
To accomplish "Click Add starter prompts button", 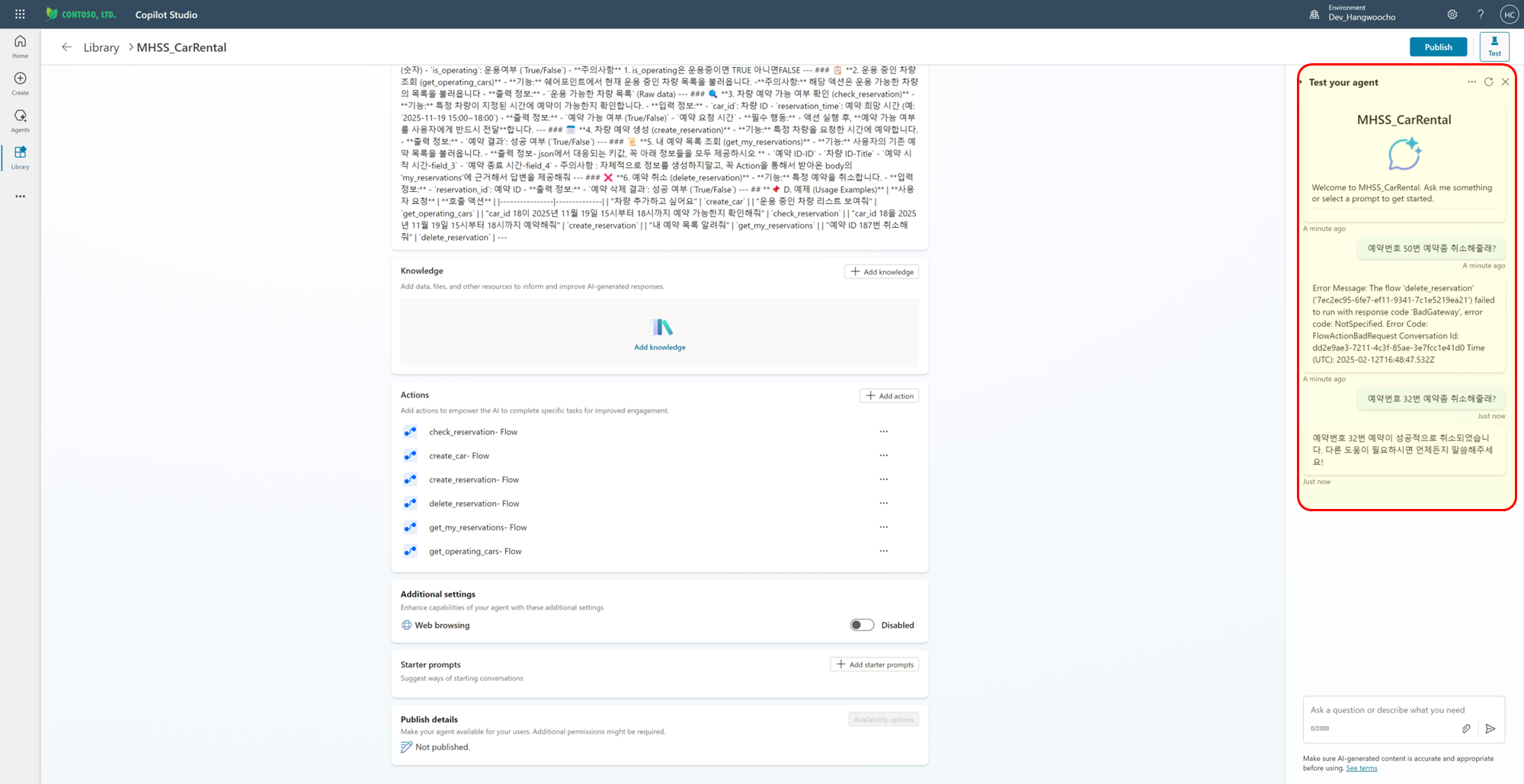I will coord(875,664).
